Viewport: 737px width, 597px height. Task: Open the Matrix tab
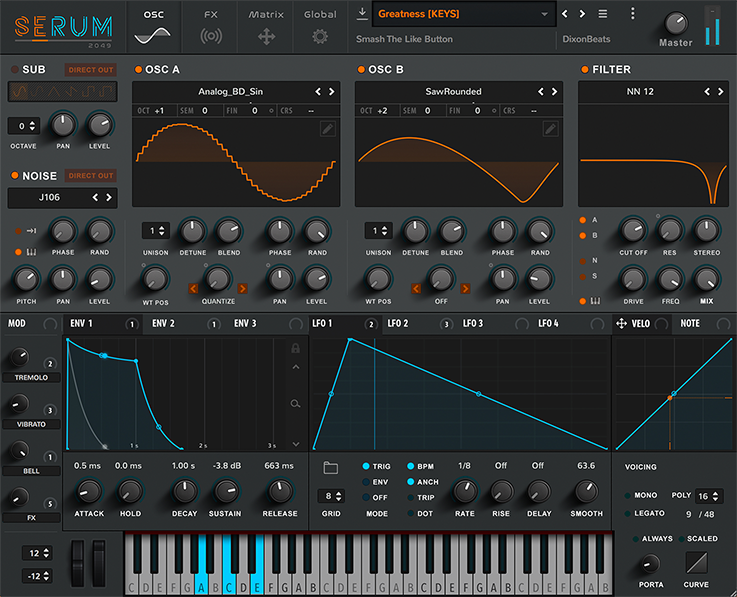[x=266, y=27]
